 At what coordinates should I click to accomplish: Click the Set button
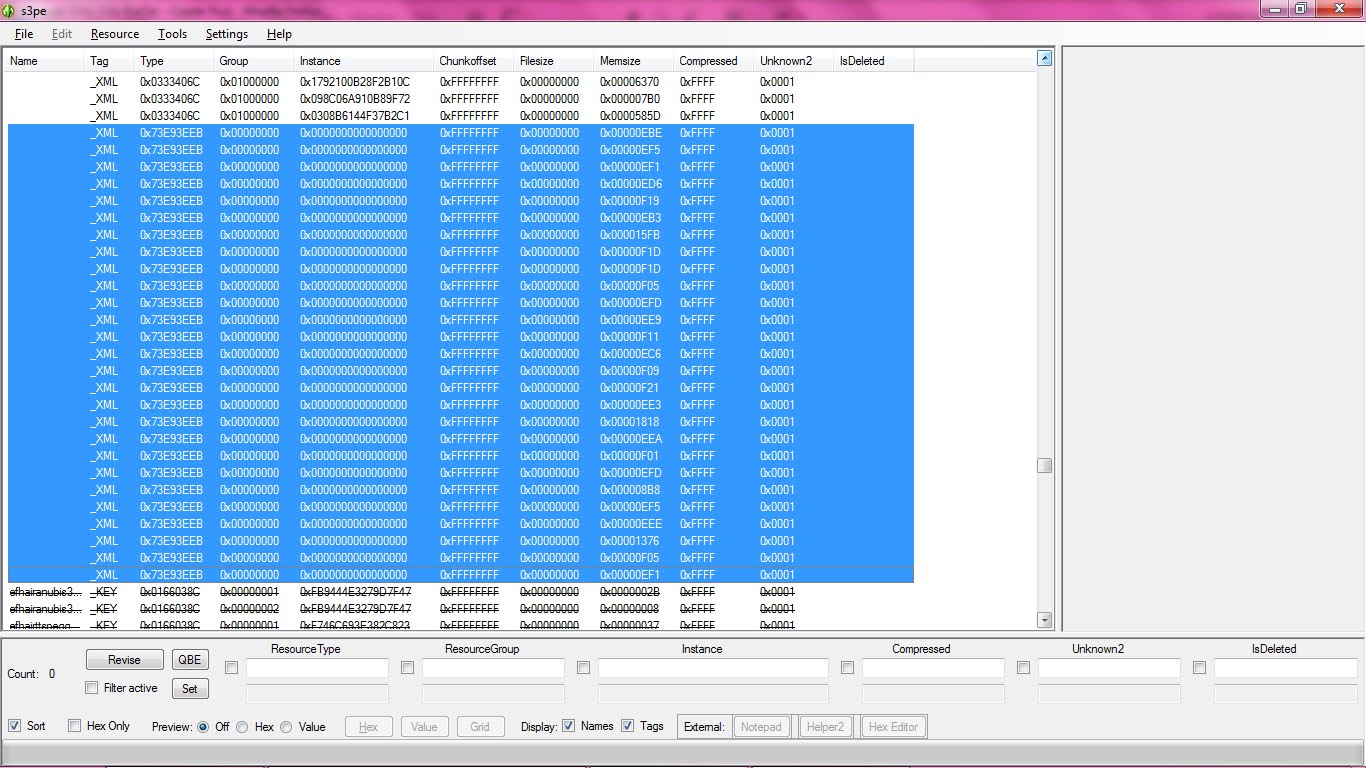(190, 688)
